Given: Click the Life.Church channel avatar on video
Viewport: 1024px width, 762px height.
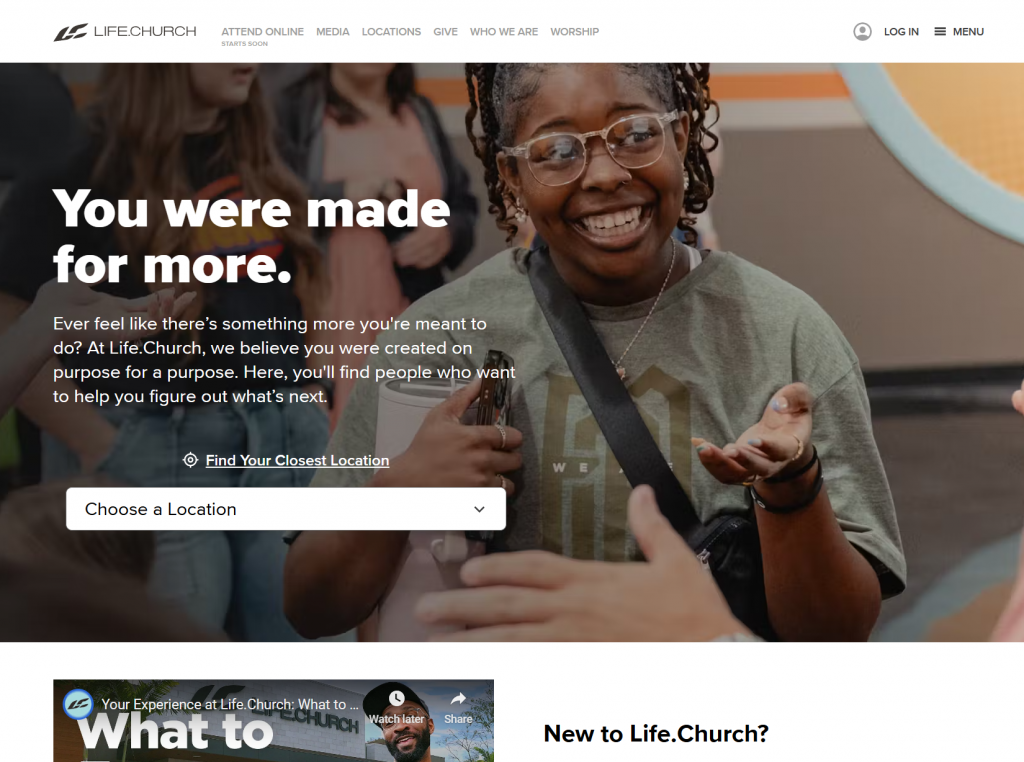Looking at the screenshot, I should (78, 705).
